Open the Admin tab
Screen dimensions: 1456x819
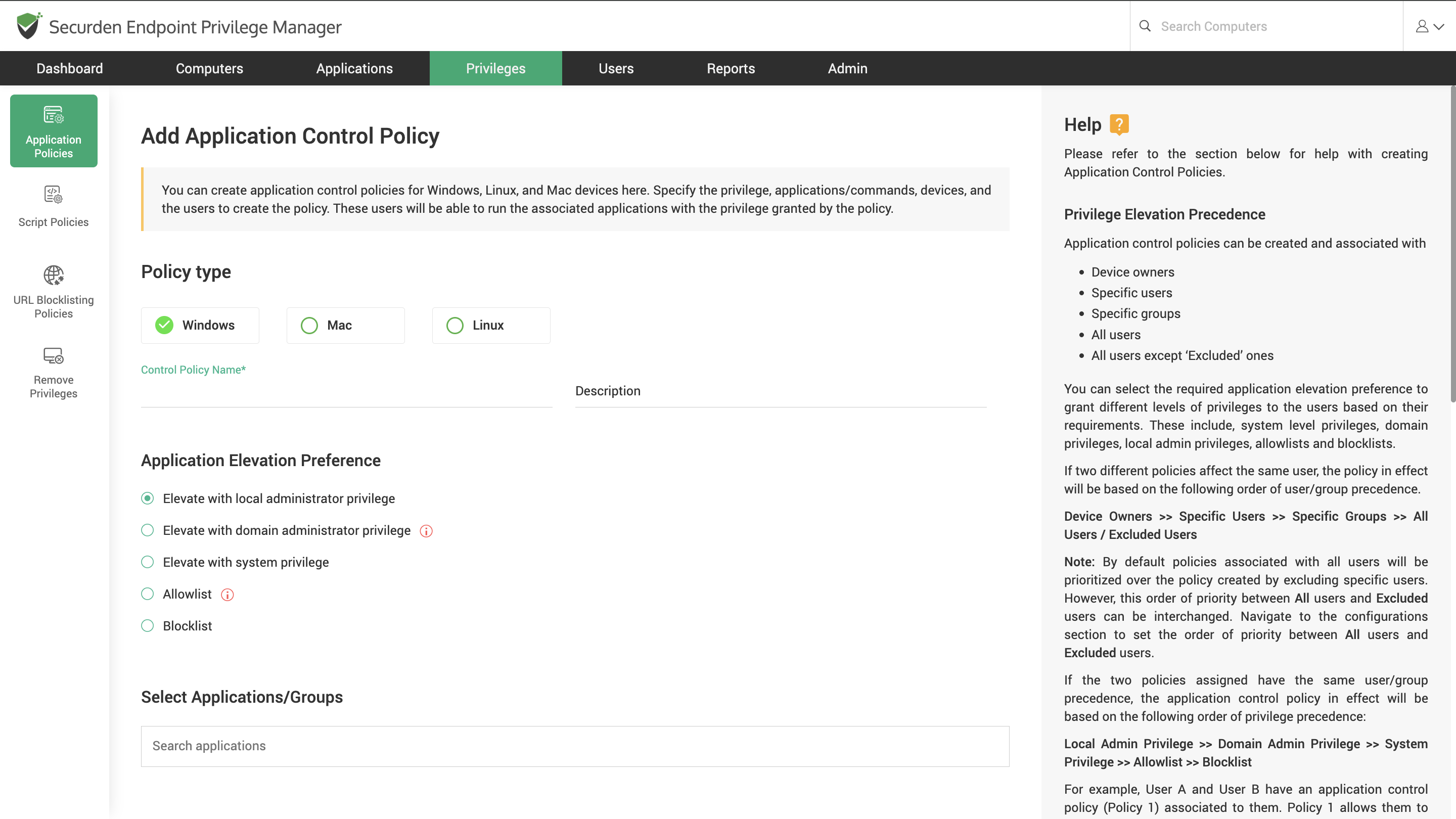coord(847,68)
